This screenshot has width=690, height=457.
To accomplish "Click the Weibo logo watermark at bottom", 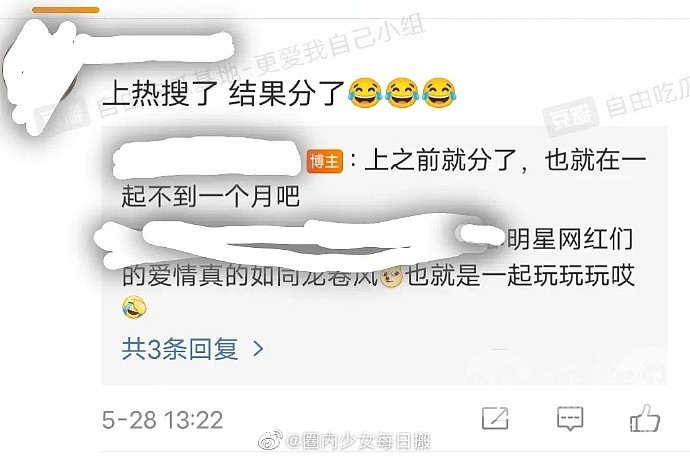I will tap(270, 440).
